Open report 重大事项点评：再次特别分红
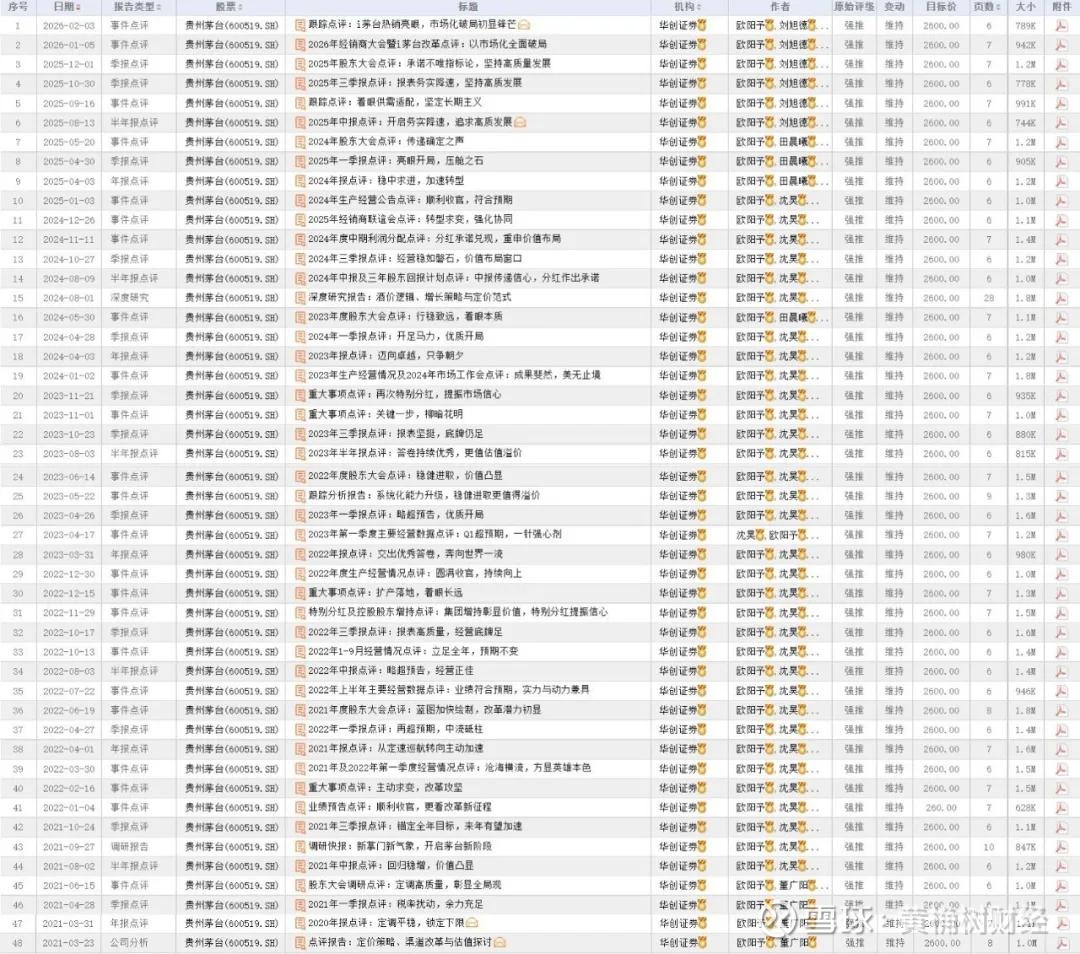 coord(404,395)
